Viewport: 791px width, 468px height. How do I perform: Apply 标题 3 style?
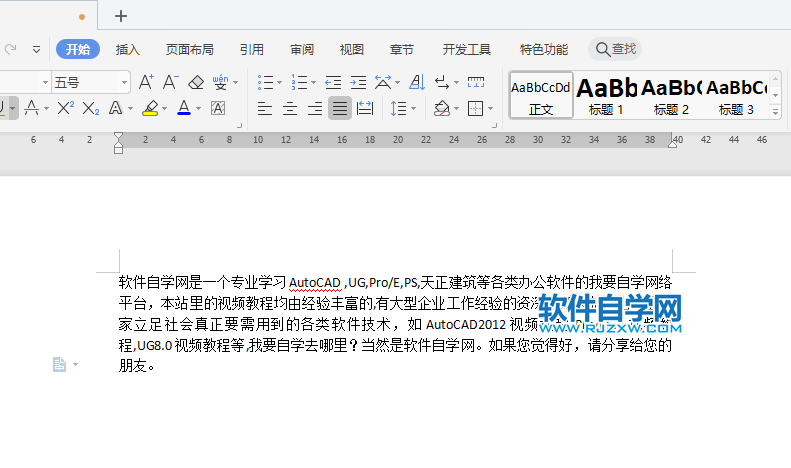coord(737,96)
